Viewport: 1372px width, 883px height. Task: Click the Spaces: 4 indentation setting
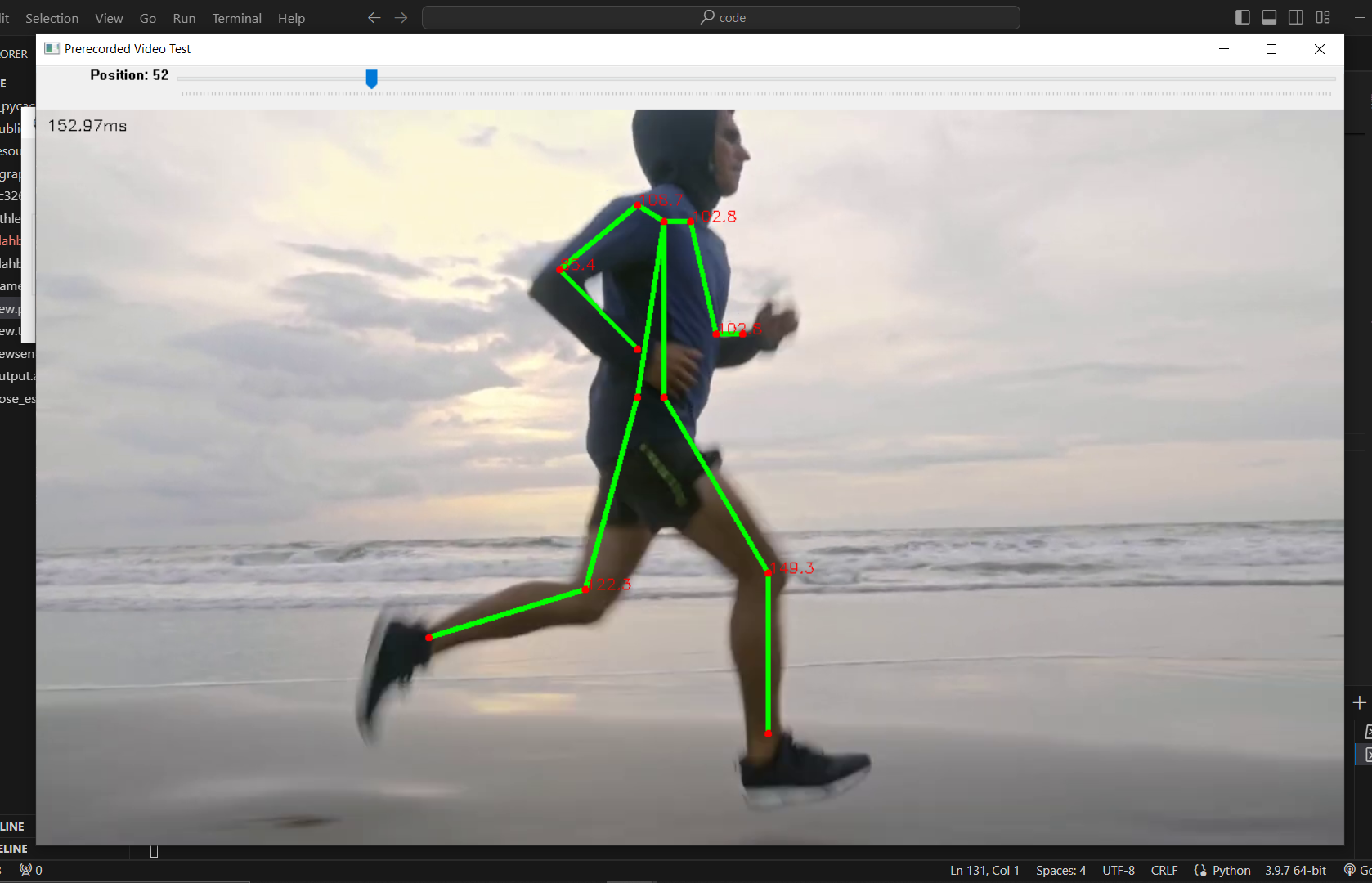click(1060, 870)
